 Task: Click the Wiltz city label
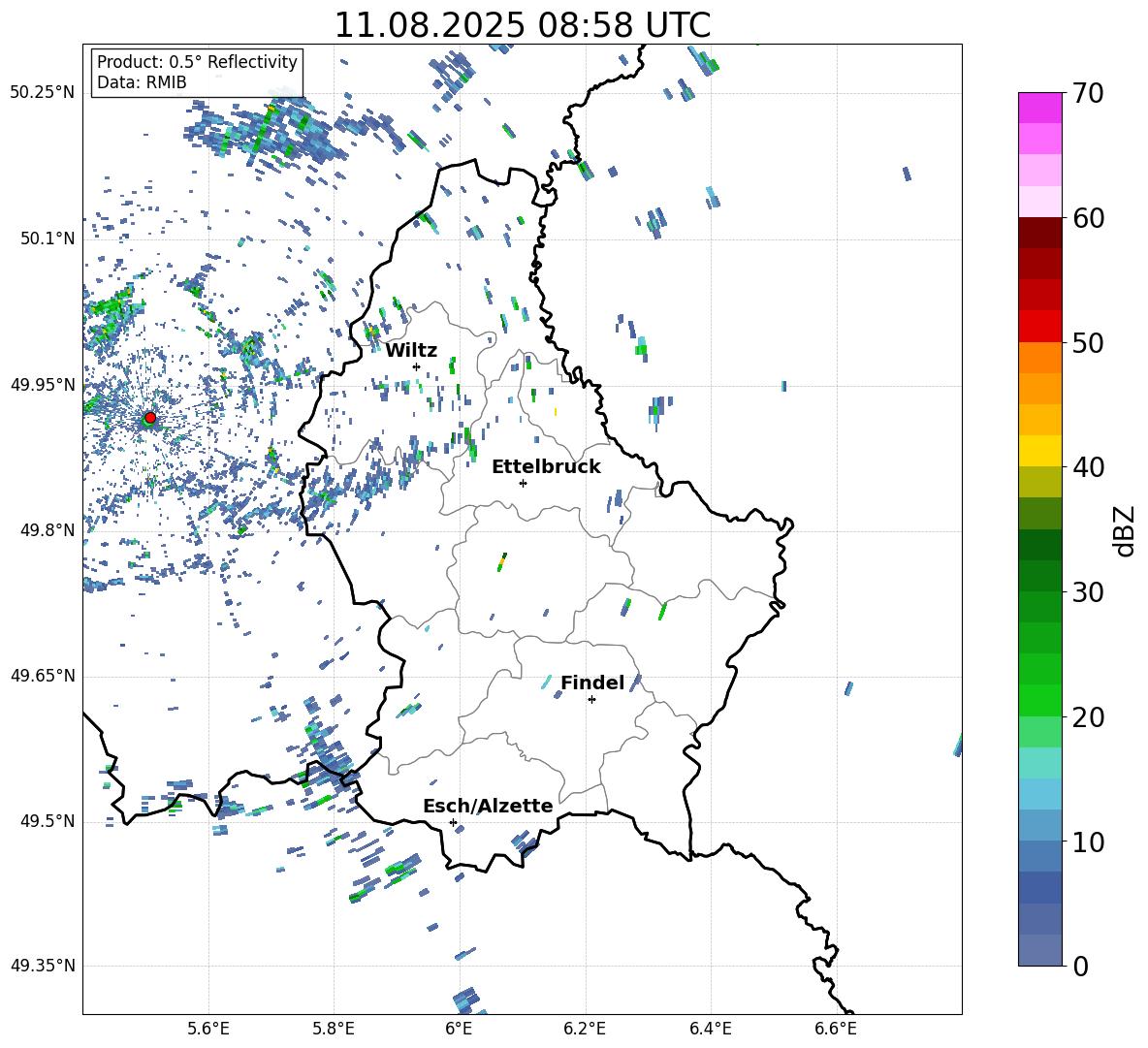[x=411, y=350]
